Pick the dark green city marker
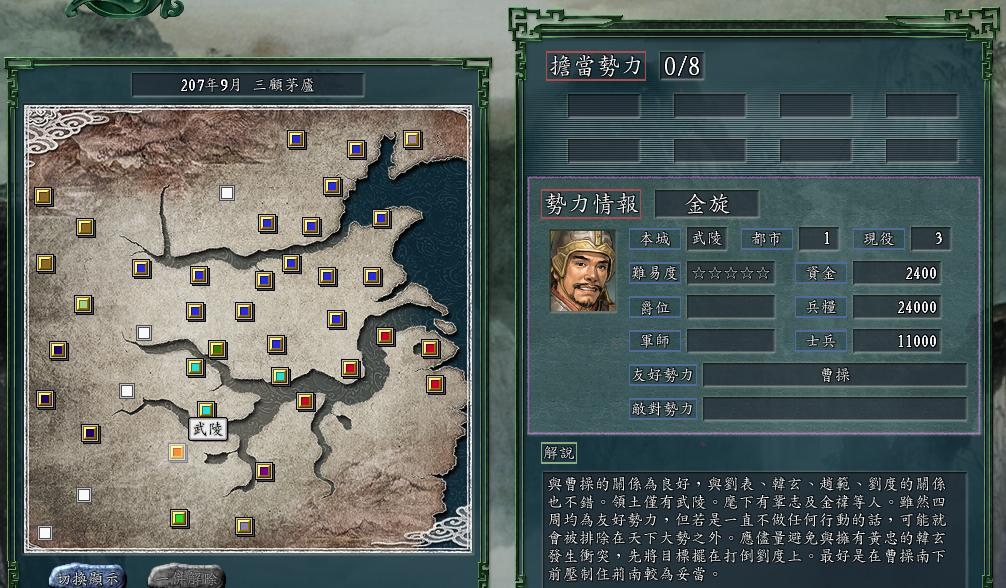 tap(217, 349)
